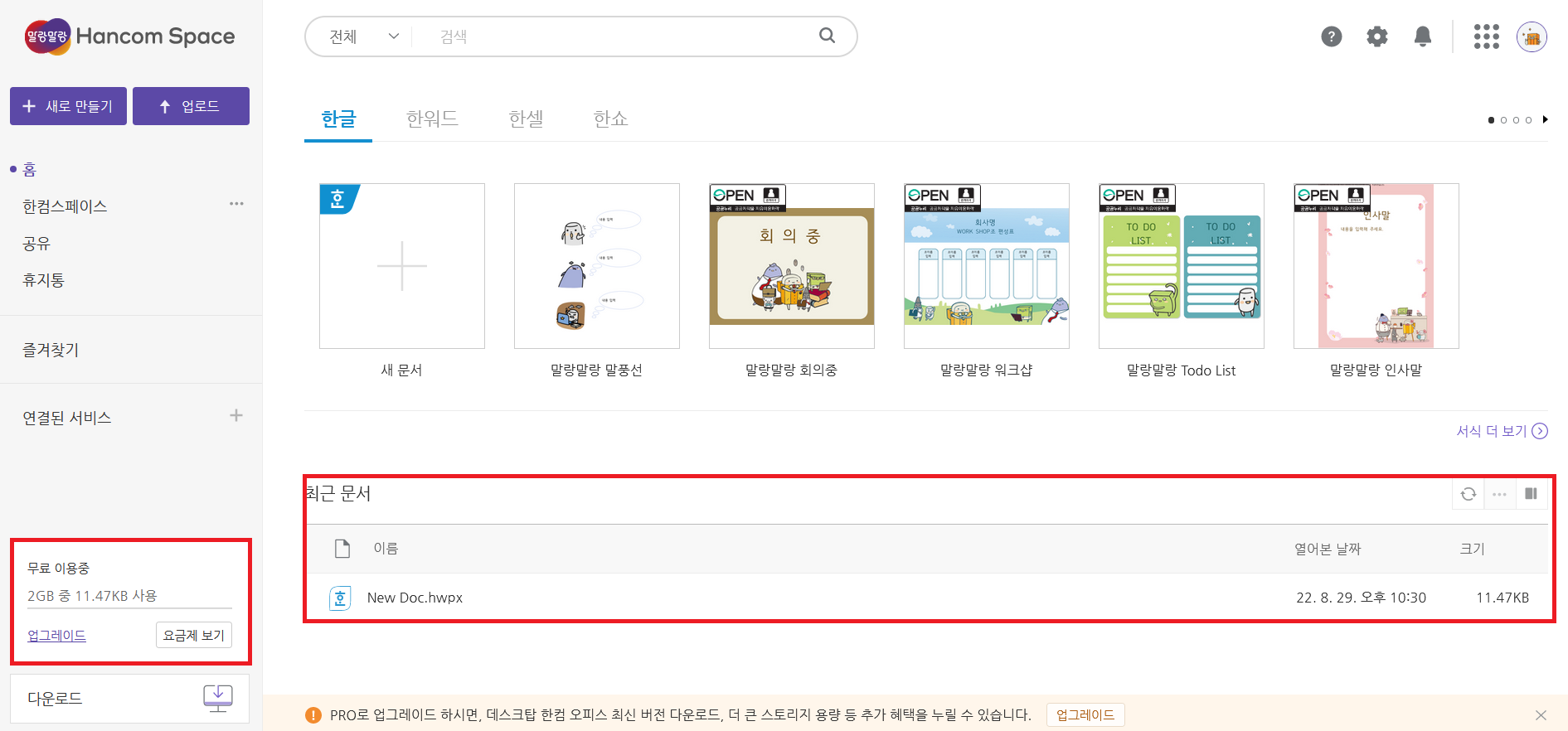Dismiss the PRO upgrade banner
1568x731 pixels.
point(1541,715)
